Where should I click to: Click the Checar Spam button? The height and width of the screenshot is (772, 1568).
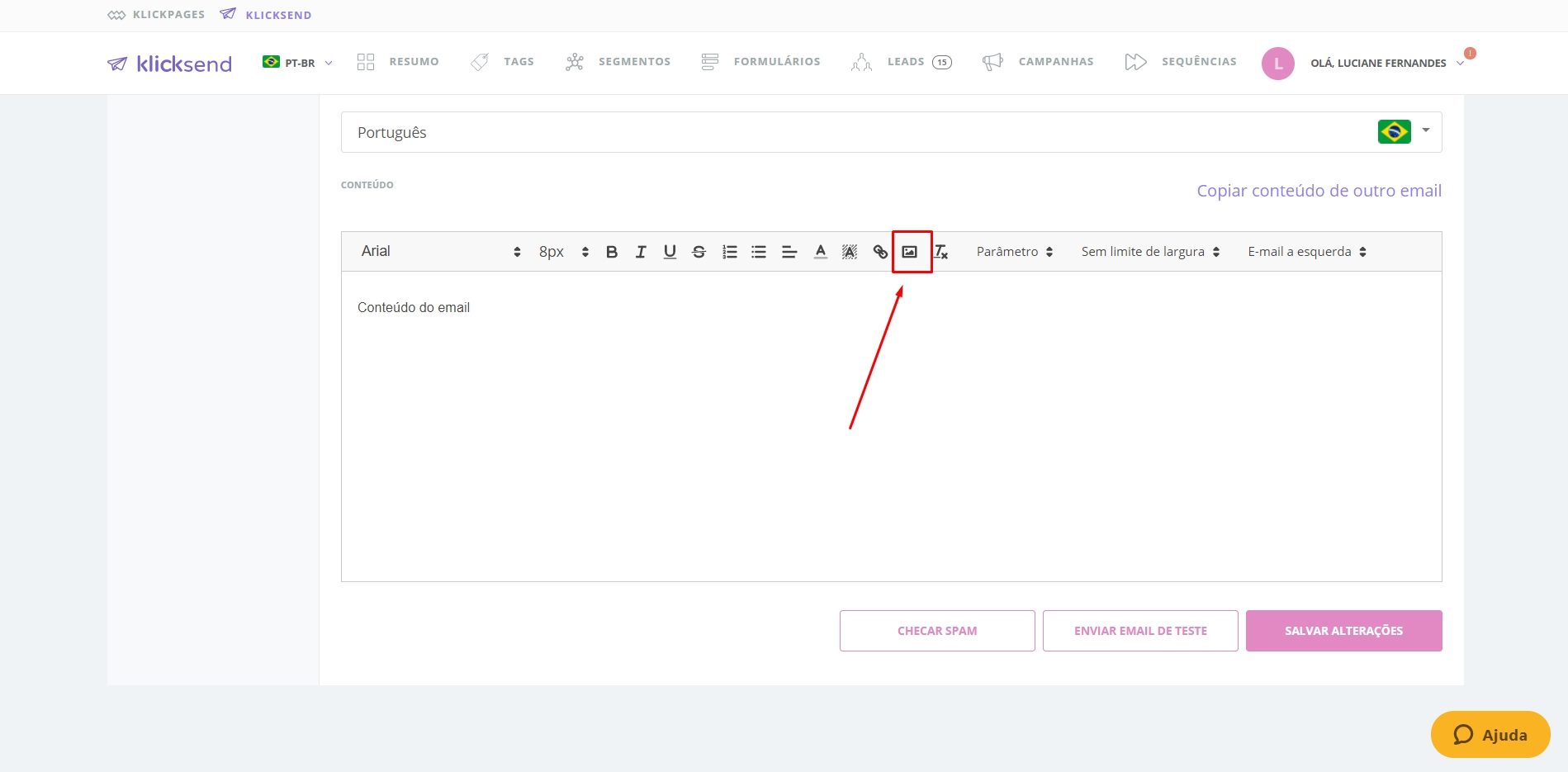point(937,631)
